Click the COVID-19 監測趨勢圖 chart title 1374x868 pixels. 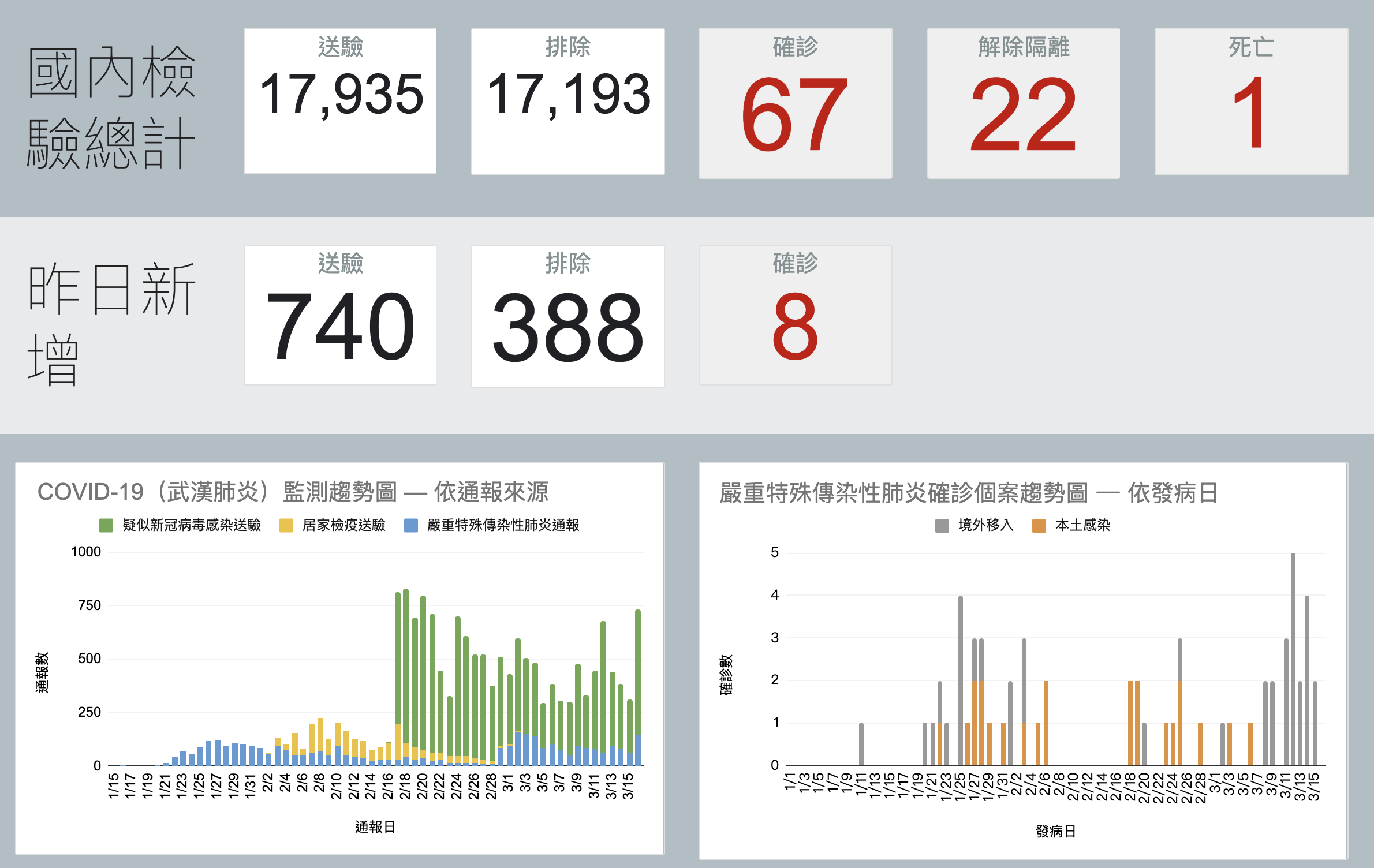(x=293, y=492)
